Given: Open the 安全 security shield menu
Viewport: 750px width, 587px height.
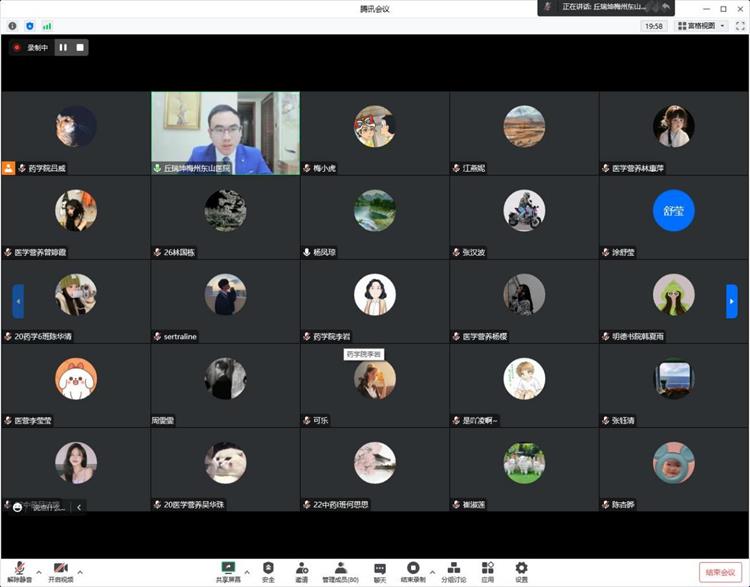Looking at the screenshot, I should click(x=268, y=572).
